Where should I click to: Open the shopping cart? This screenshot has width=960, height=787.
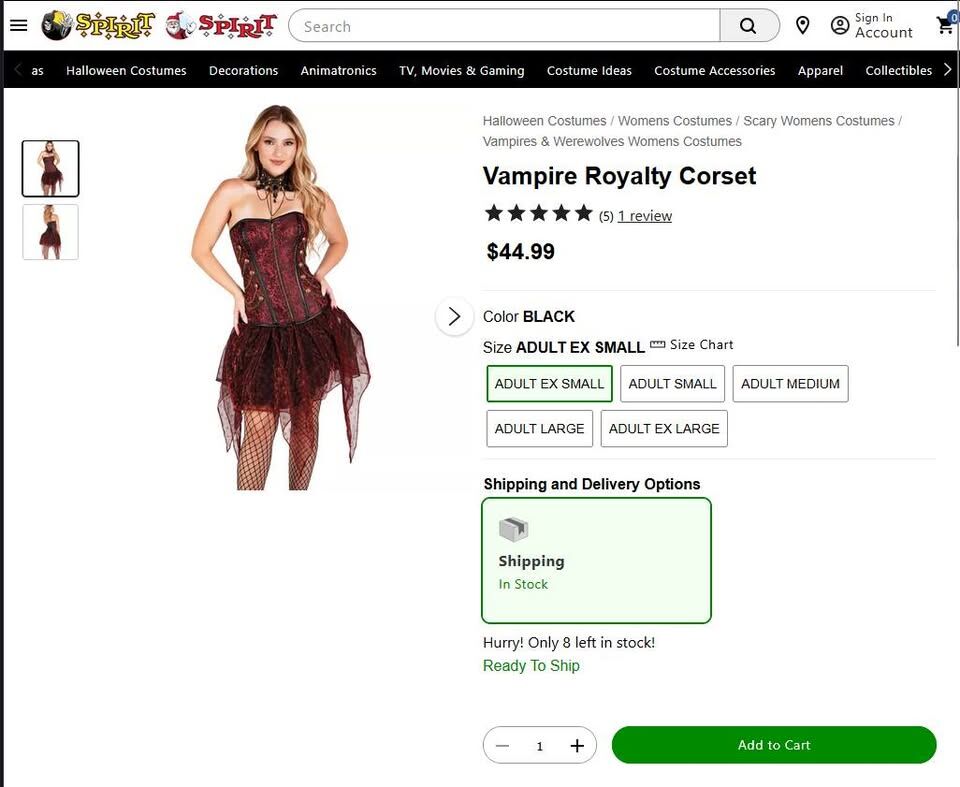pos(945,26)
